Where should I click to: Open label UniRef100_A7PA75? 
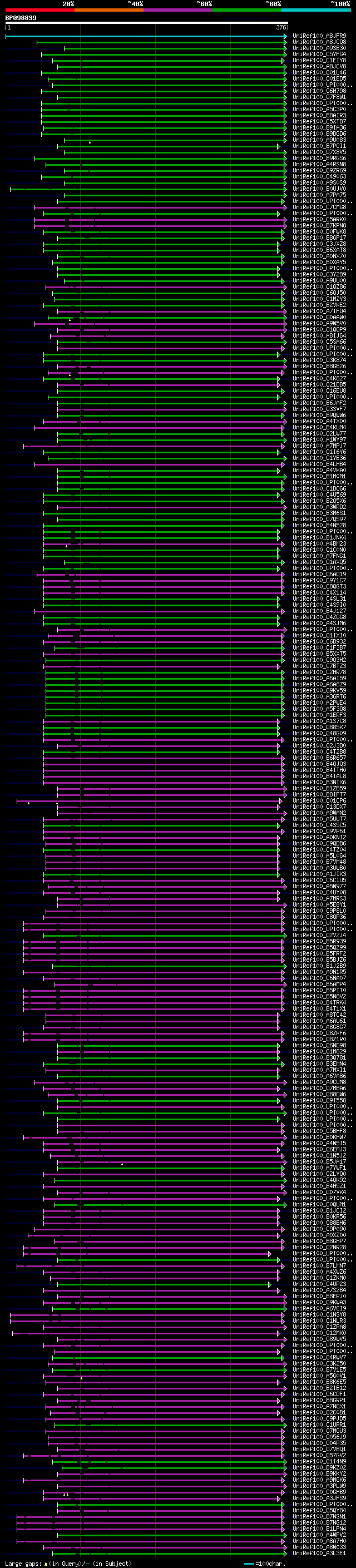(x=319, y=195)
